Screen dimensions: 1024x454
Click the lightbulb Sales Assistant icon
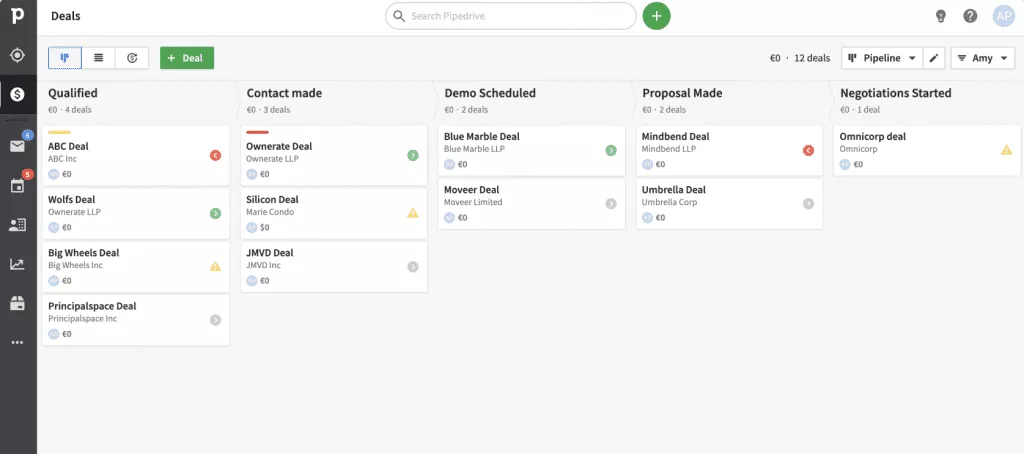click(x=940, y=16)
